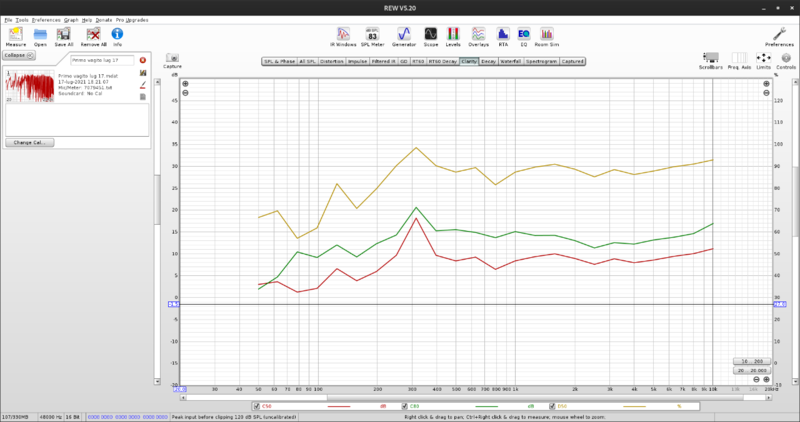
Task: Open the Scope window
Action: click(431, 35)
